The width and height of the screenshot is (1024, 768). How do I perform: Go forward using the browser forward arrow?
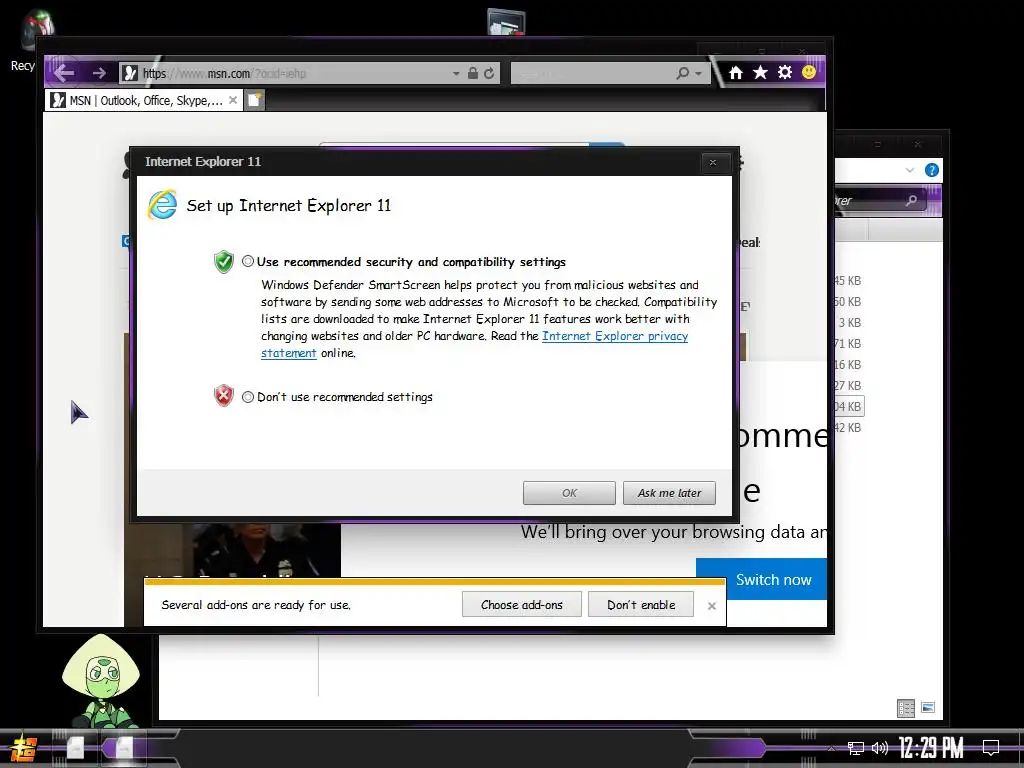(x=99, y=72)
